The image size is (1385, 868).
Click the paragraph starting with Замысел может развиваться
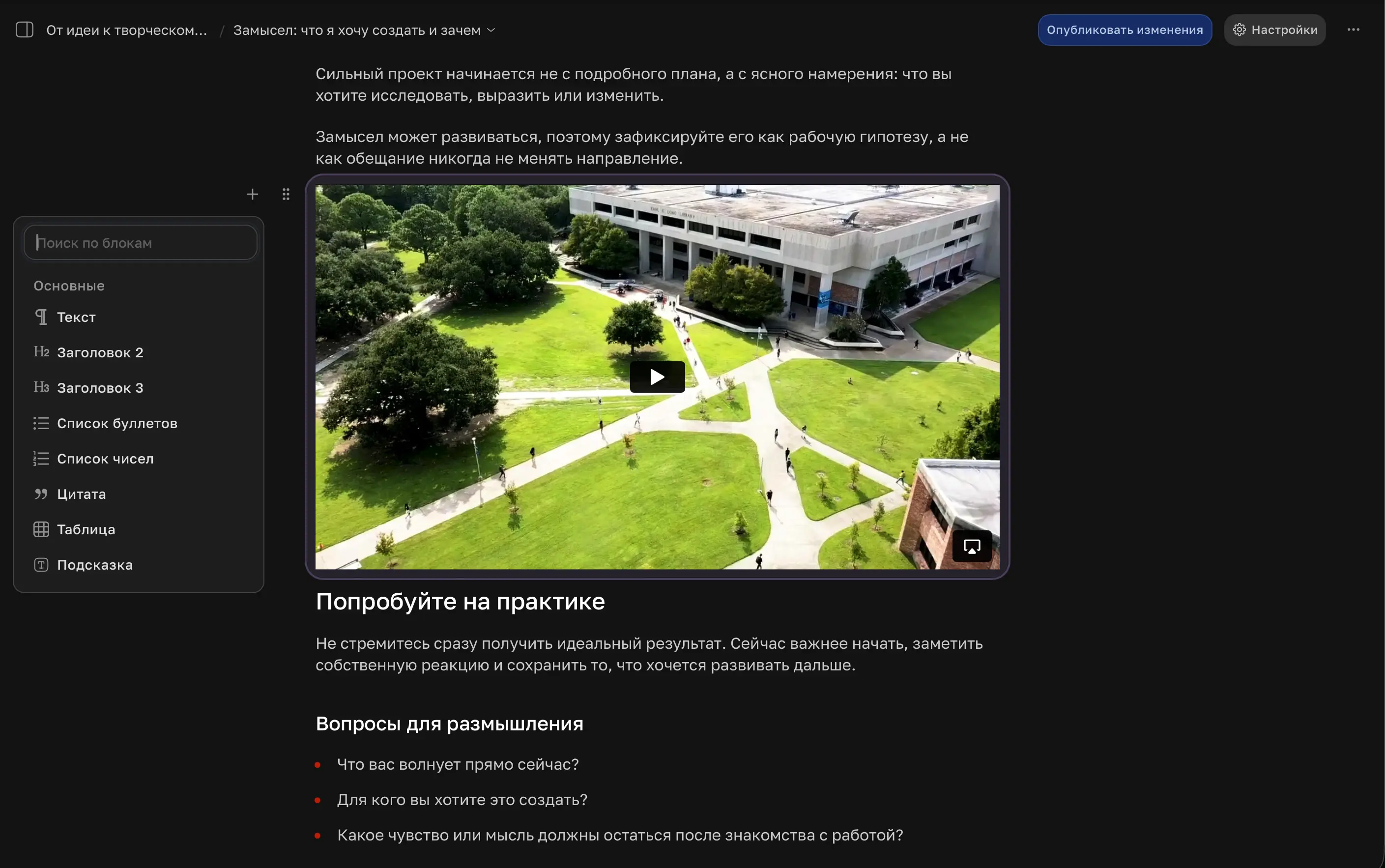click(x=642, y=147)
